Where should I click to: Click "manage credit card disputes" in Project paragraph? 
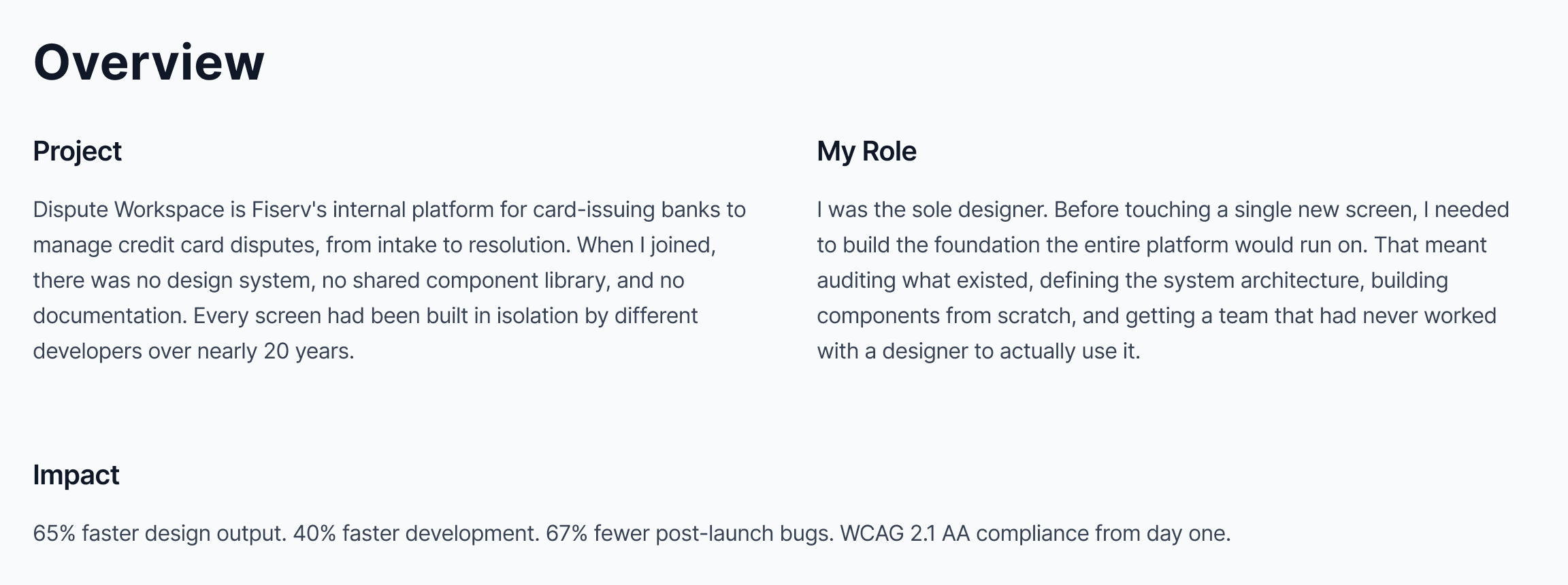(176, 245)
